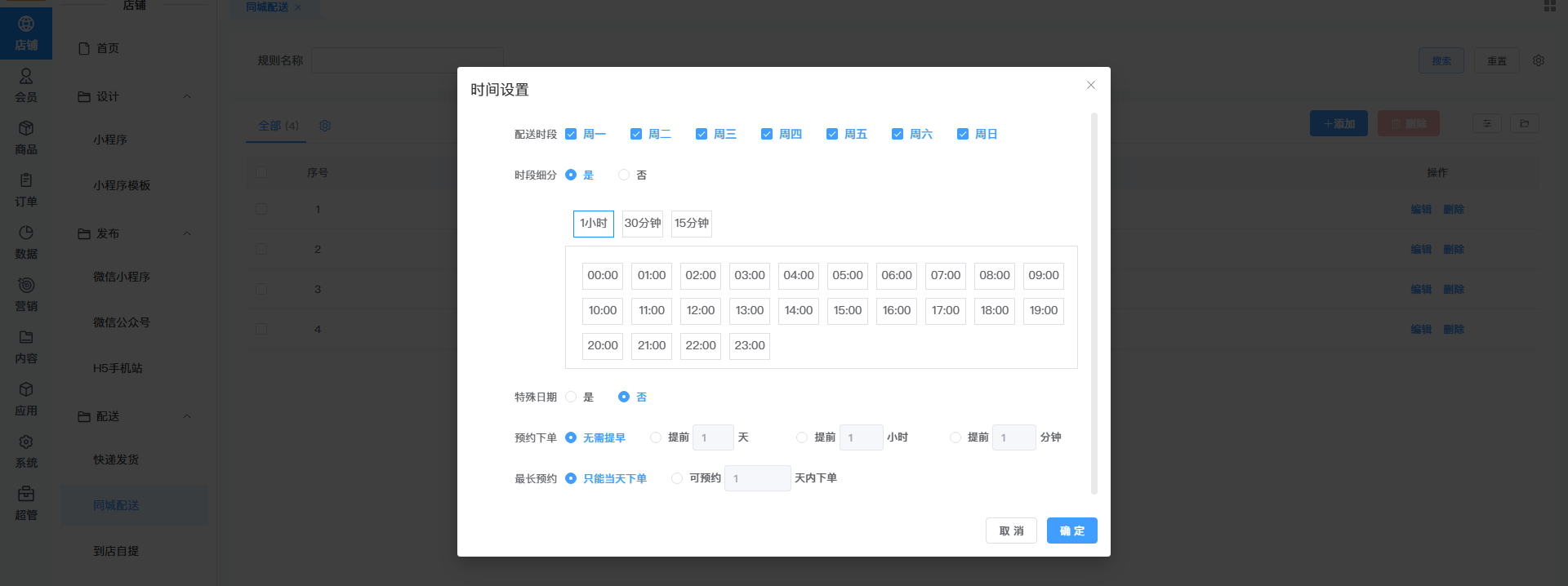Open the 内容 section in the left rail
This screenshot has height=586, width=1568.
point(26,347)
